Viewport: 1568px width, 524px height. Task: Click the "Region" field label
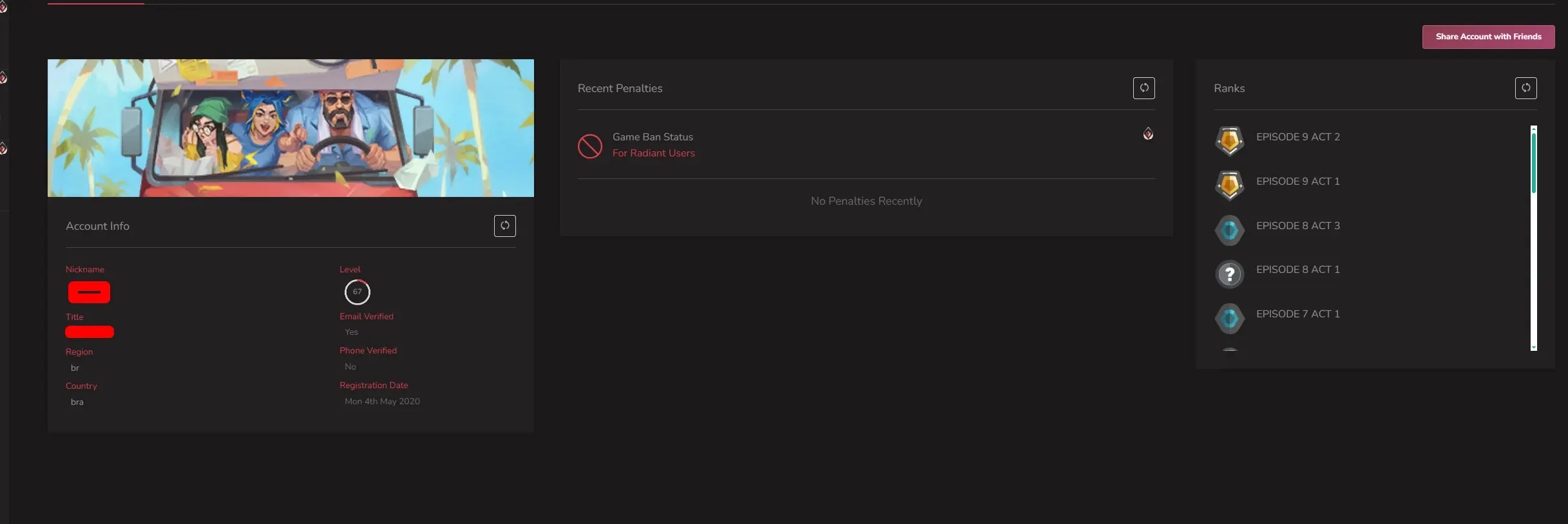tap(79, 352)
